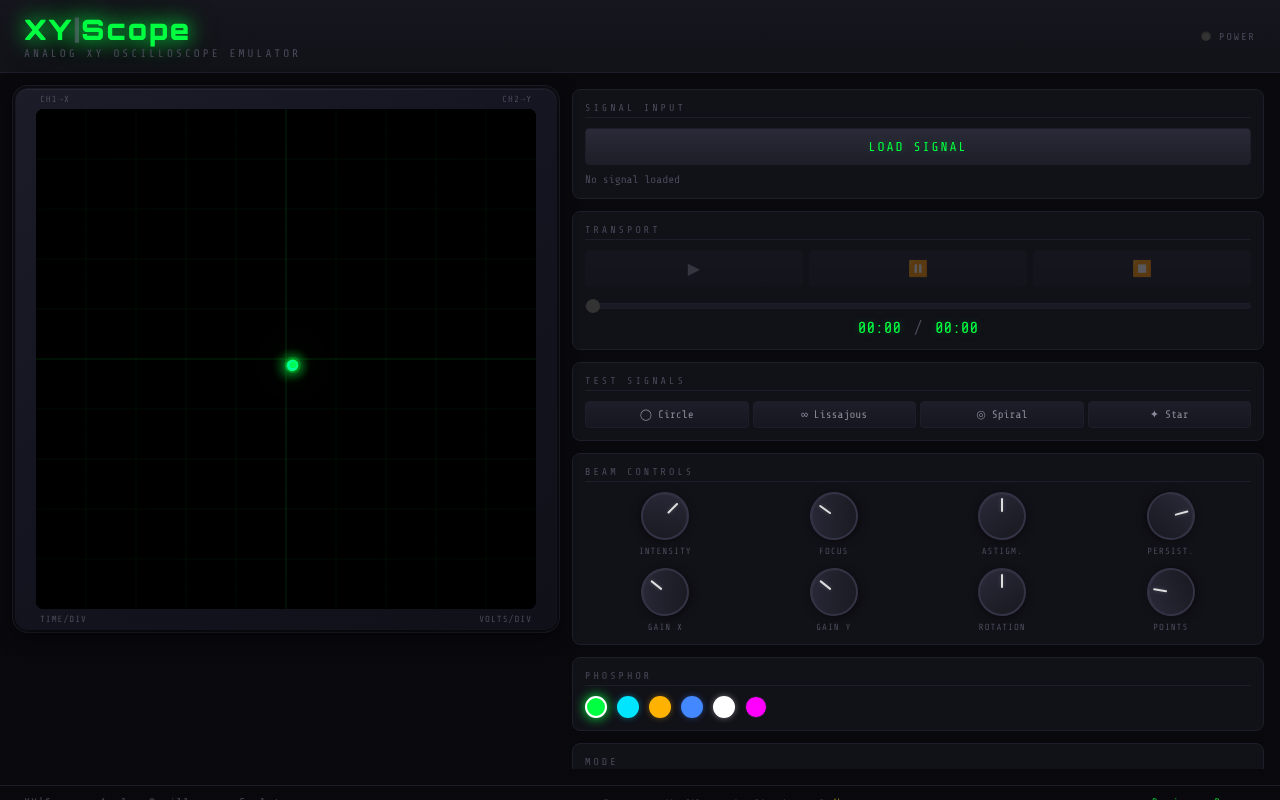Click the 00:00 total time readout
This screenshot has width=1280, height=800.
(x=957, y=328)
